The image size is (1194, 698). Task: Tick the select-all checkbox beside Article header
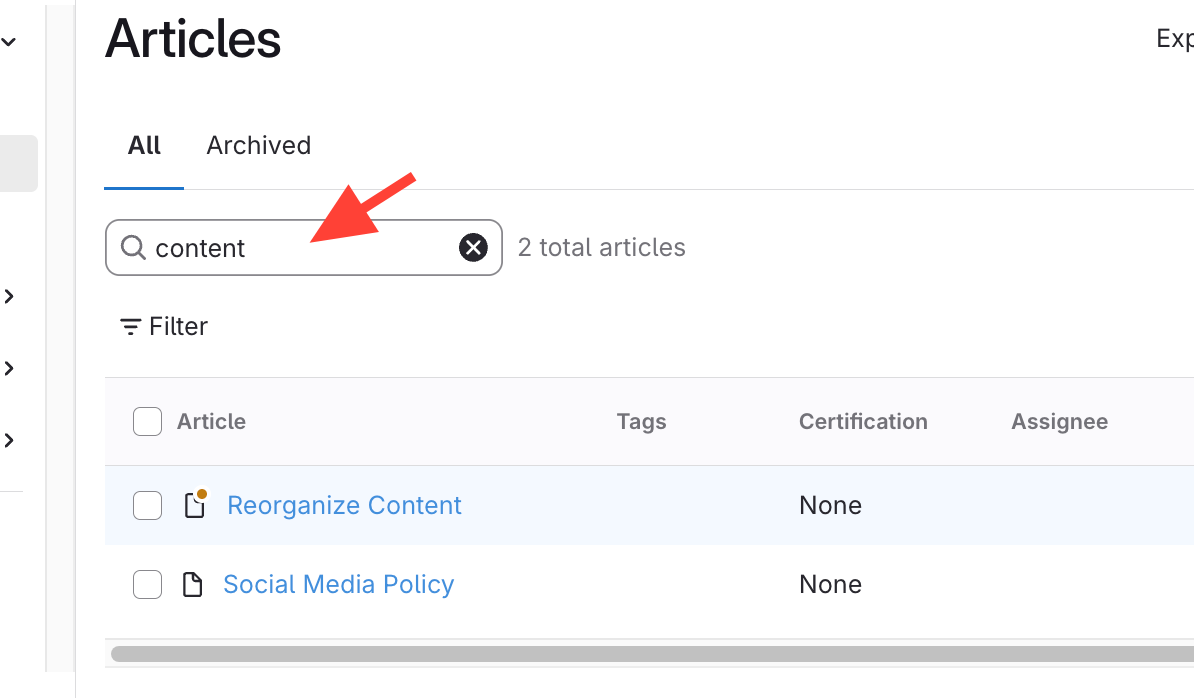coord(147,422)
